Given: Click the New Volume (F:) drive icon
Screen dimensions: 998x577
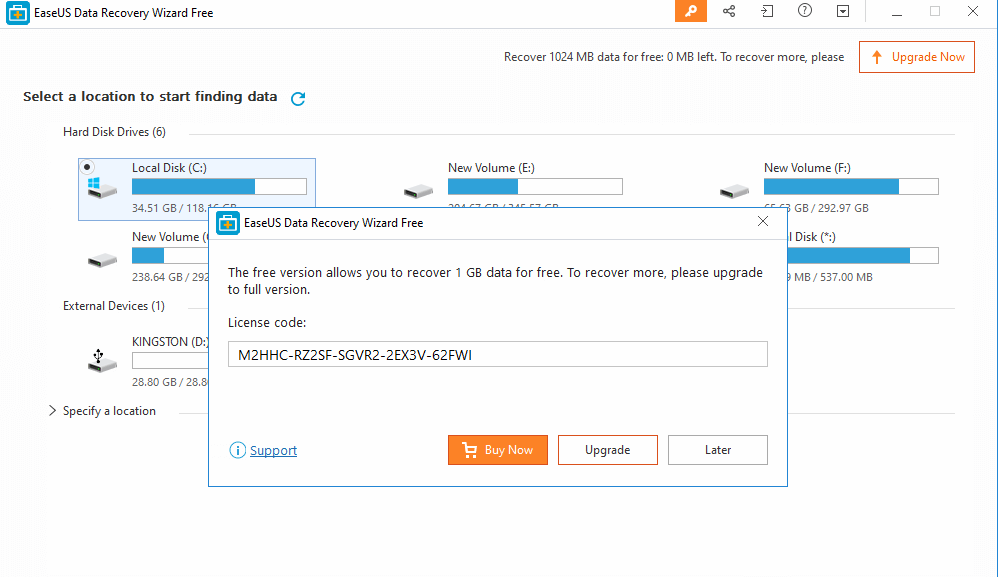Looking at the screenshot, I should coord(734,190).
